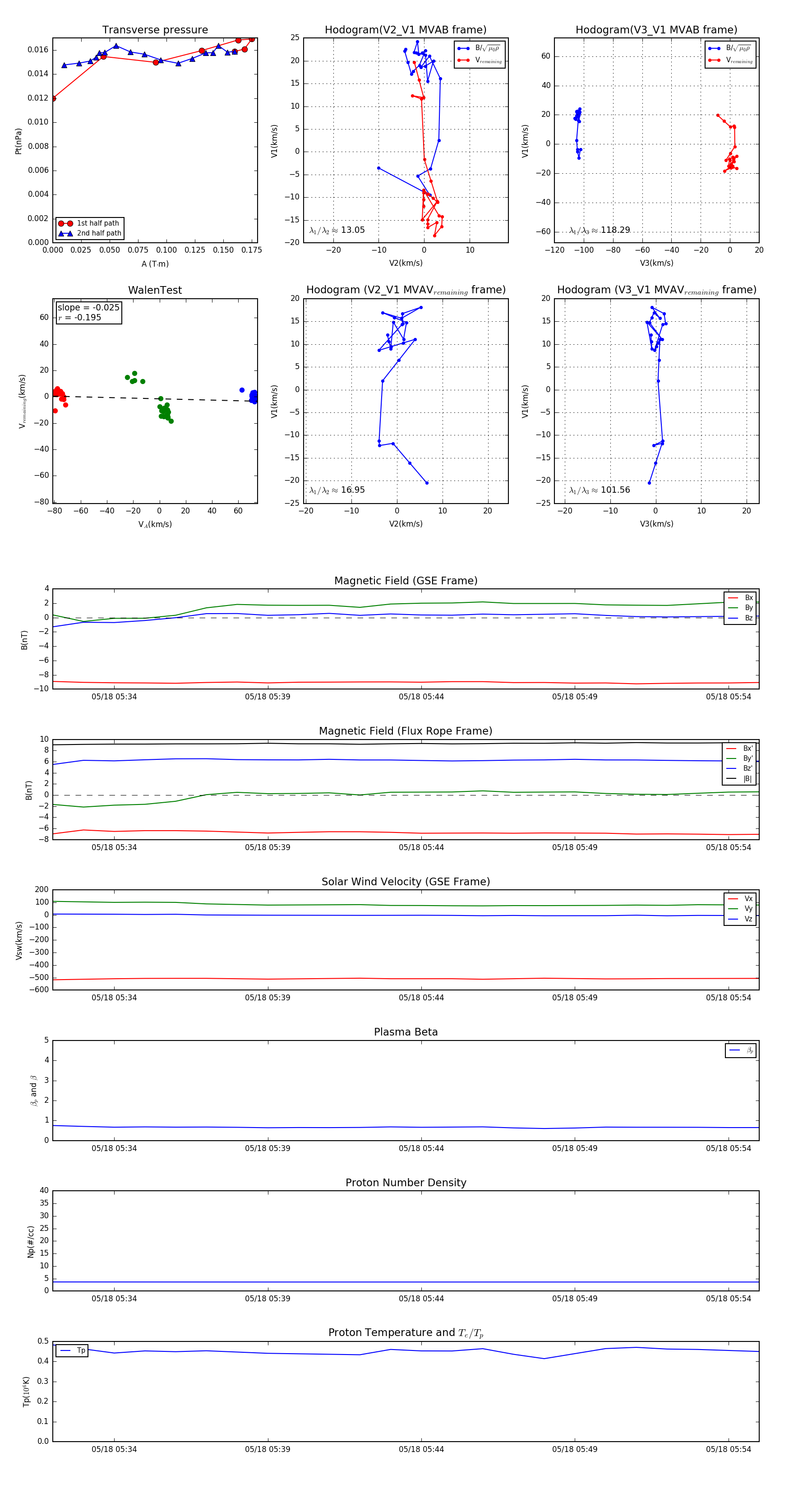Click the Hodogram (V2_V1 MVAV remaining frame) title

[406, 290]
